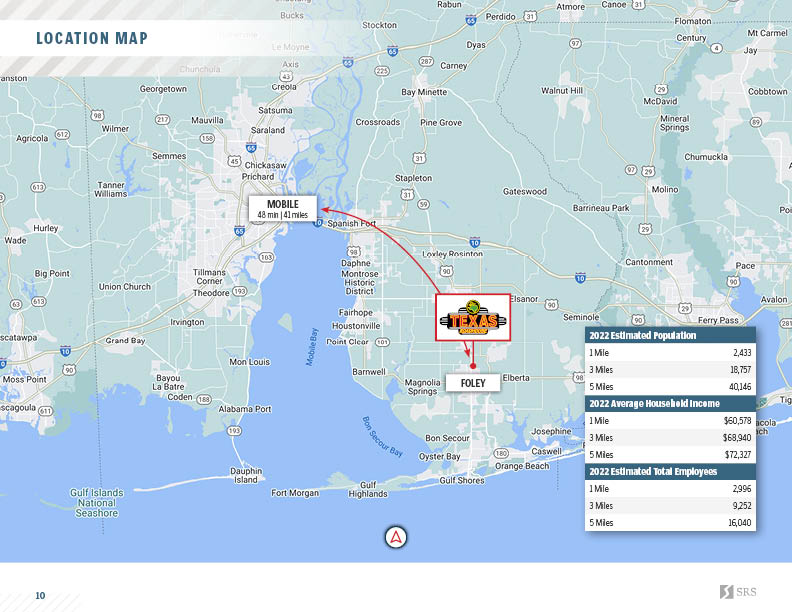Click the 2022 Average Household Income header

tap(670, 403)
